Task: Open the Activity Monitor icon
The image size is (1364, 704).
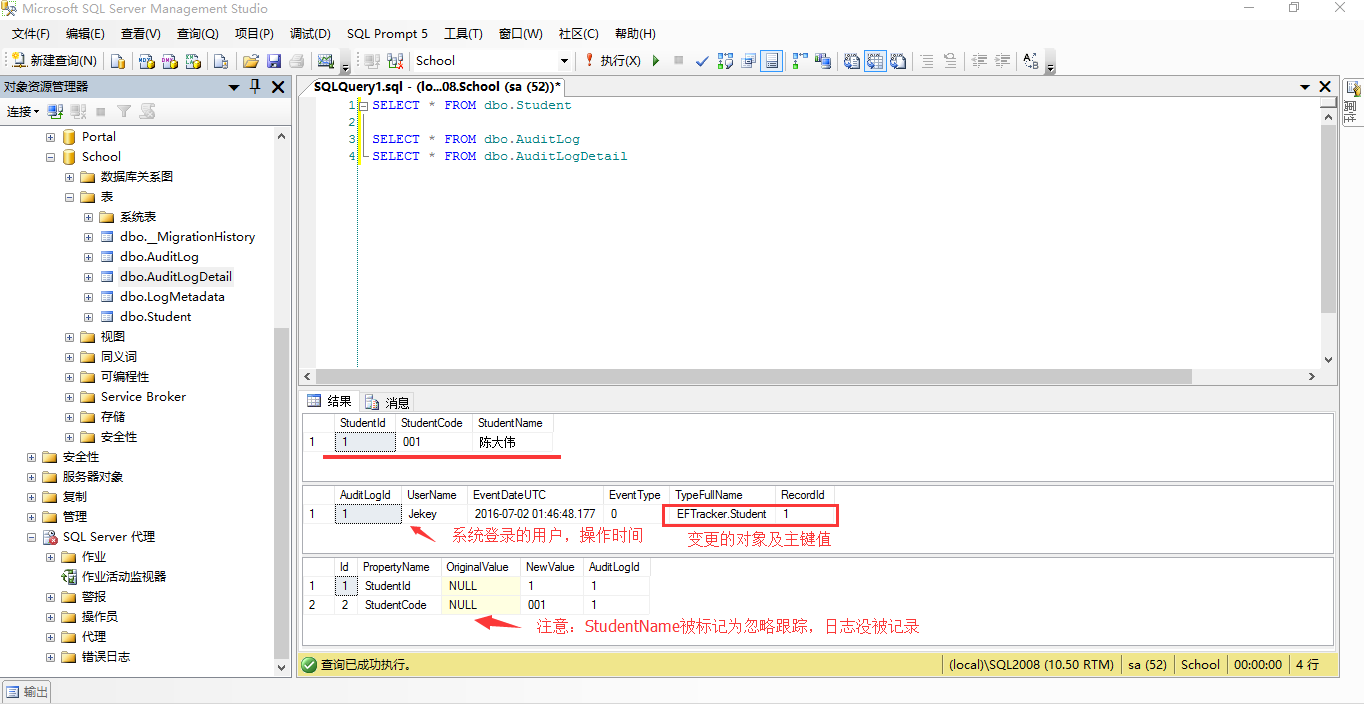Action: tap(325, 61)
